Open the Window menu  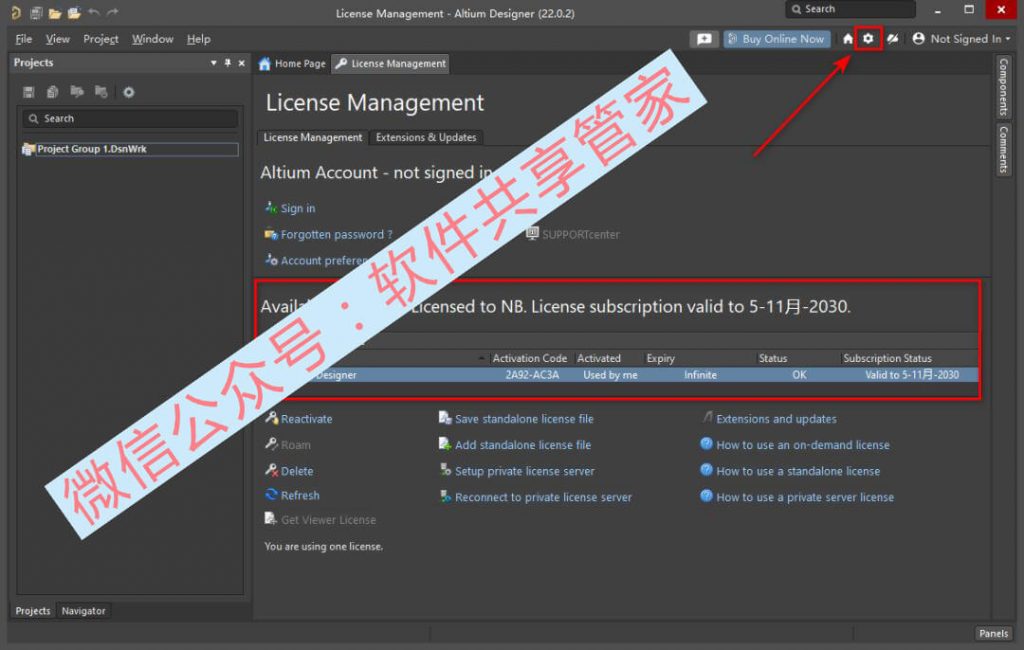tap(152, 39)
